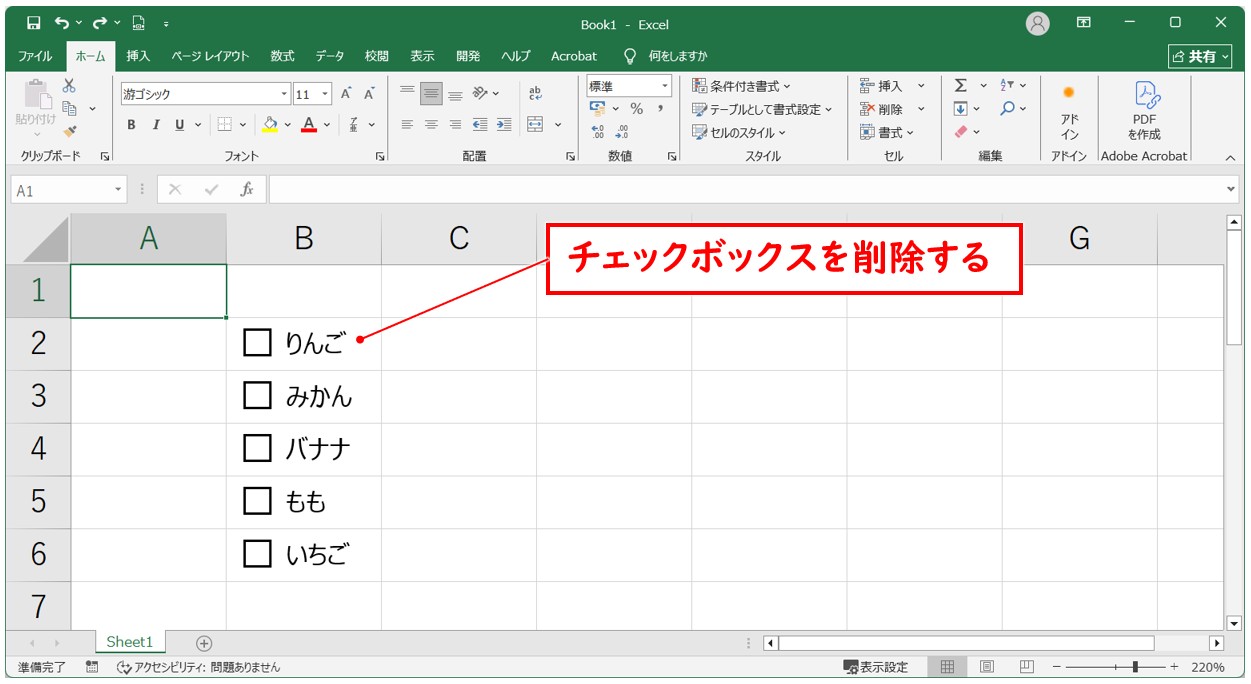Click the yellow fill color button
This screenshot has width=1251, height=684.
(269, 125)
